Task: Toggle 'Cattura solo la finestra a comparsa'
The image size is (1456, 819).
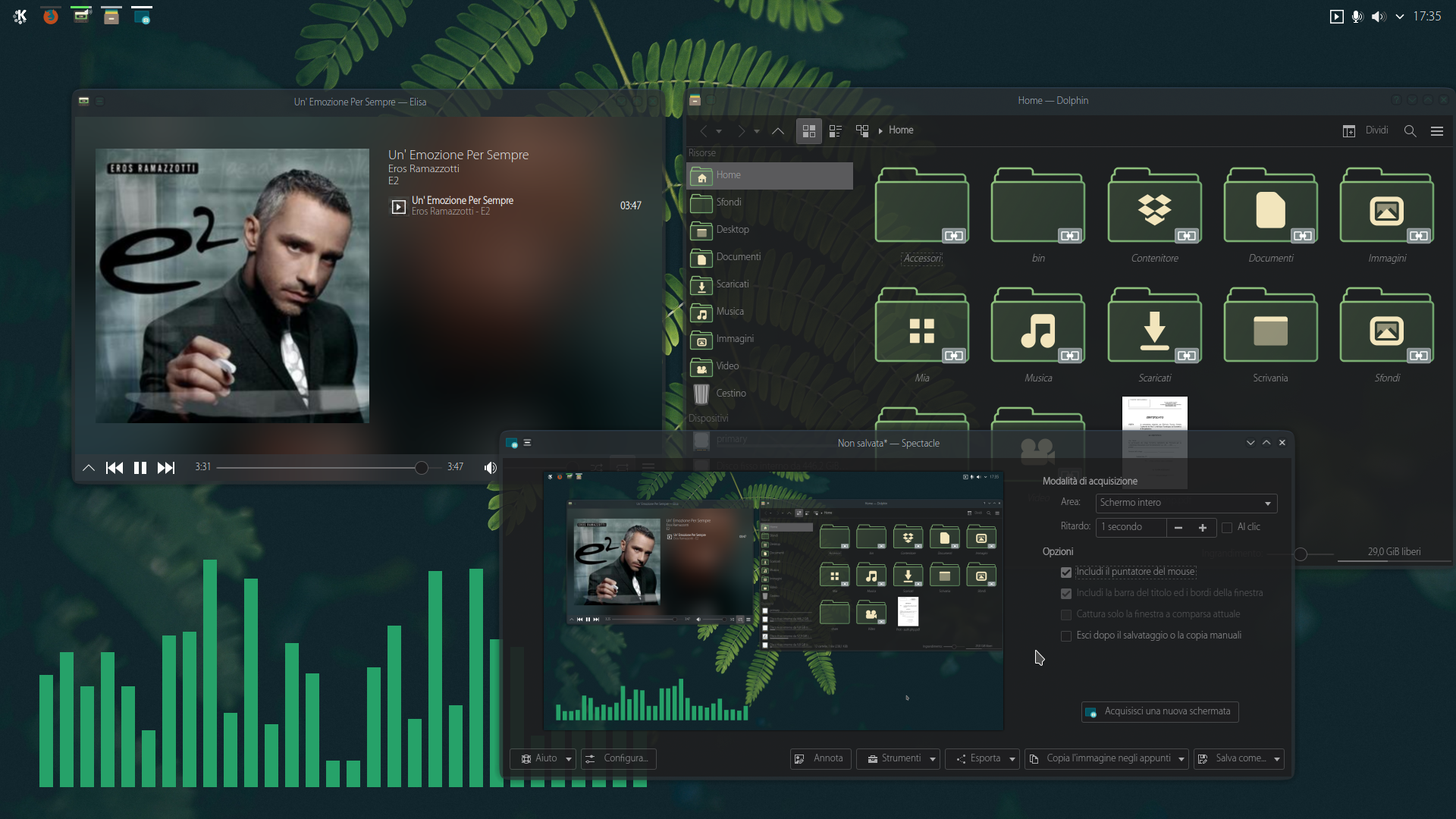Action: [x=1066, y=615]
